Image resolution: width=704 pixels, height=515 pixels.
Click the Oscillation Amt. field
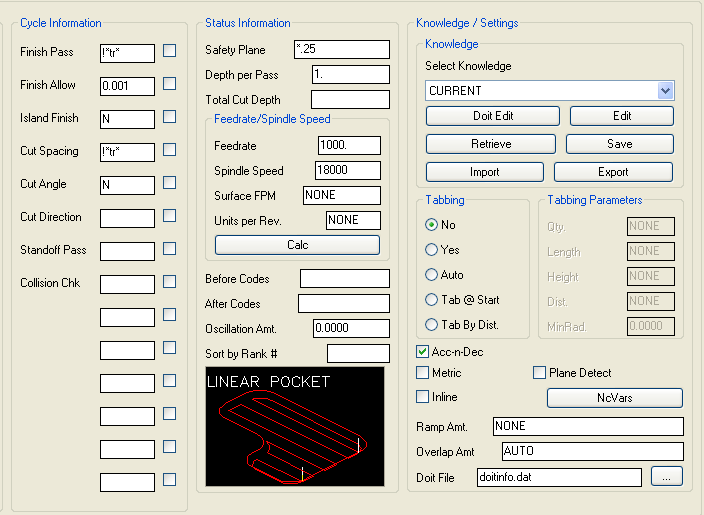click(x=351, y=328)
